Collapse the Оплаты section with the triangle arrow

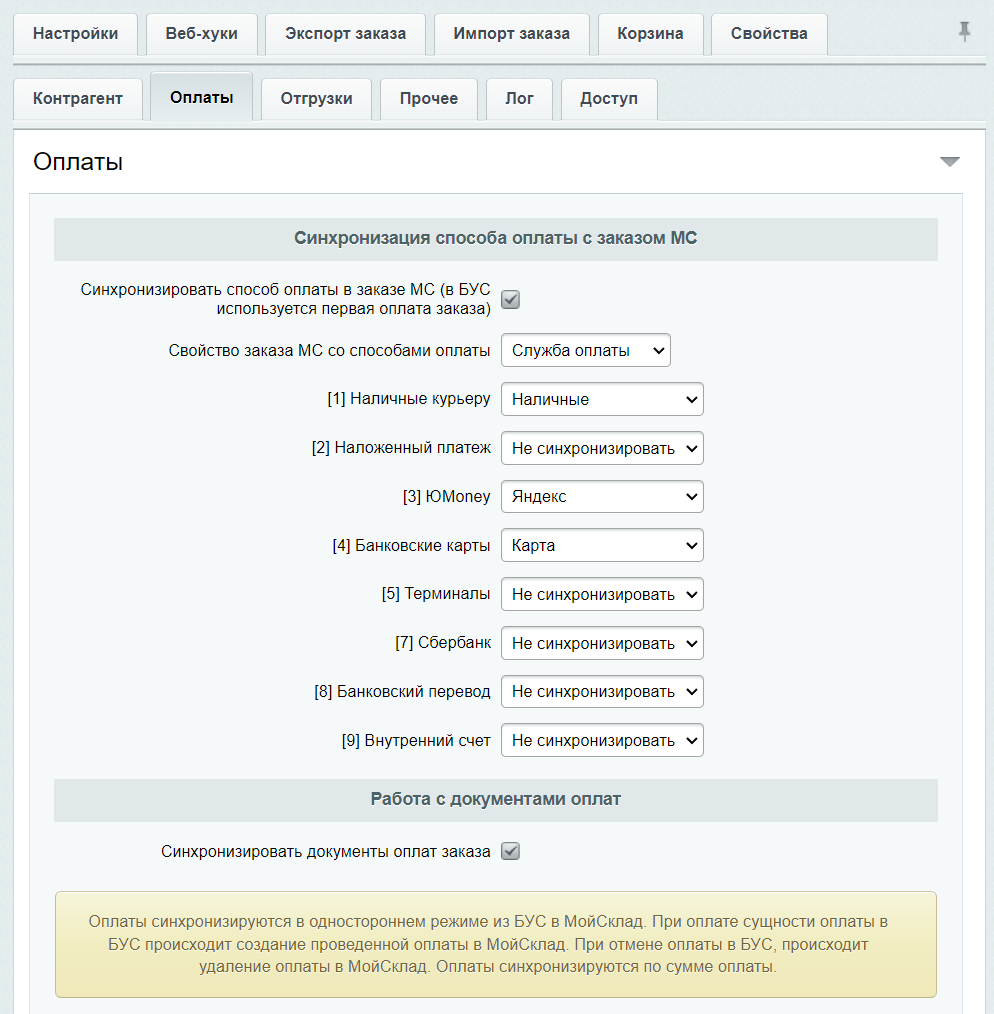click(949, 162)
